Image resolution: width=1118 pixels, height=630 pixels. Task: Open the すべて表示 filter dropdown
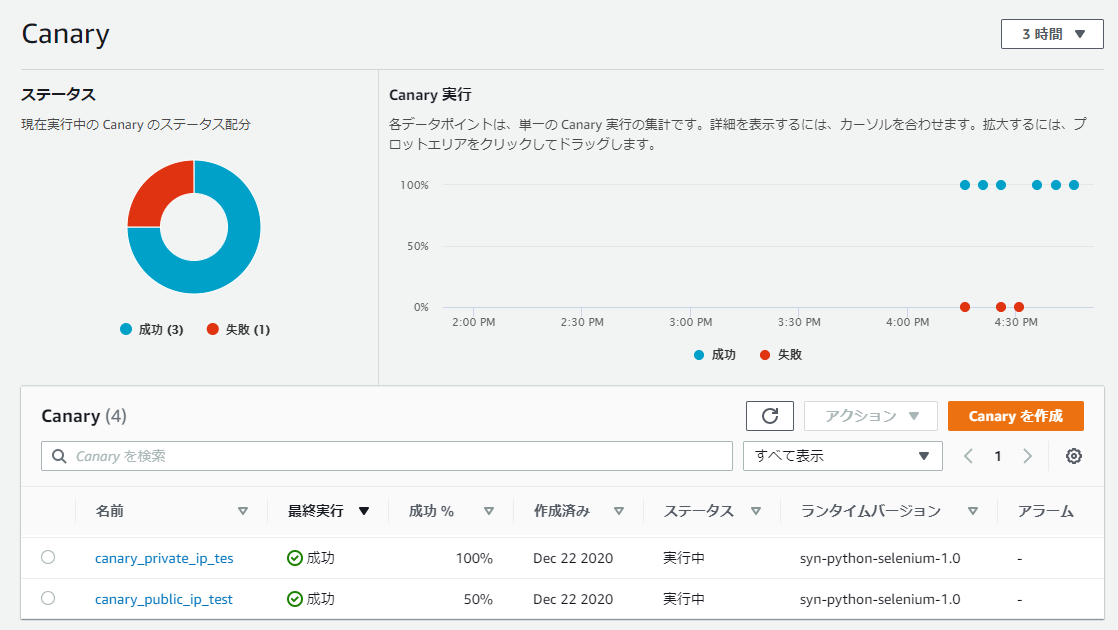[843, 456]
